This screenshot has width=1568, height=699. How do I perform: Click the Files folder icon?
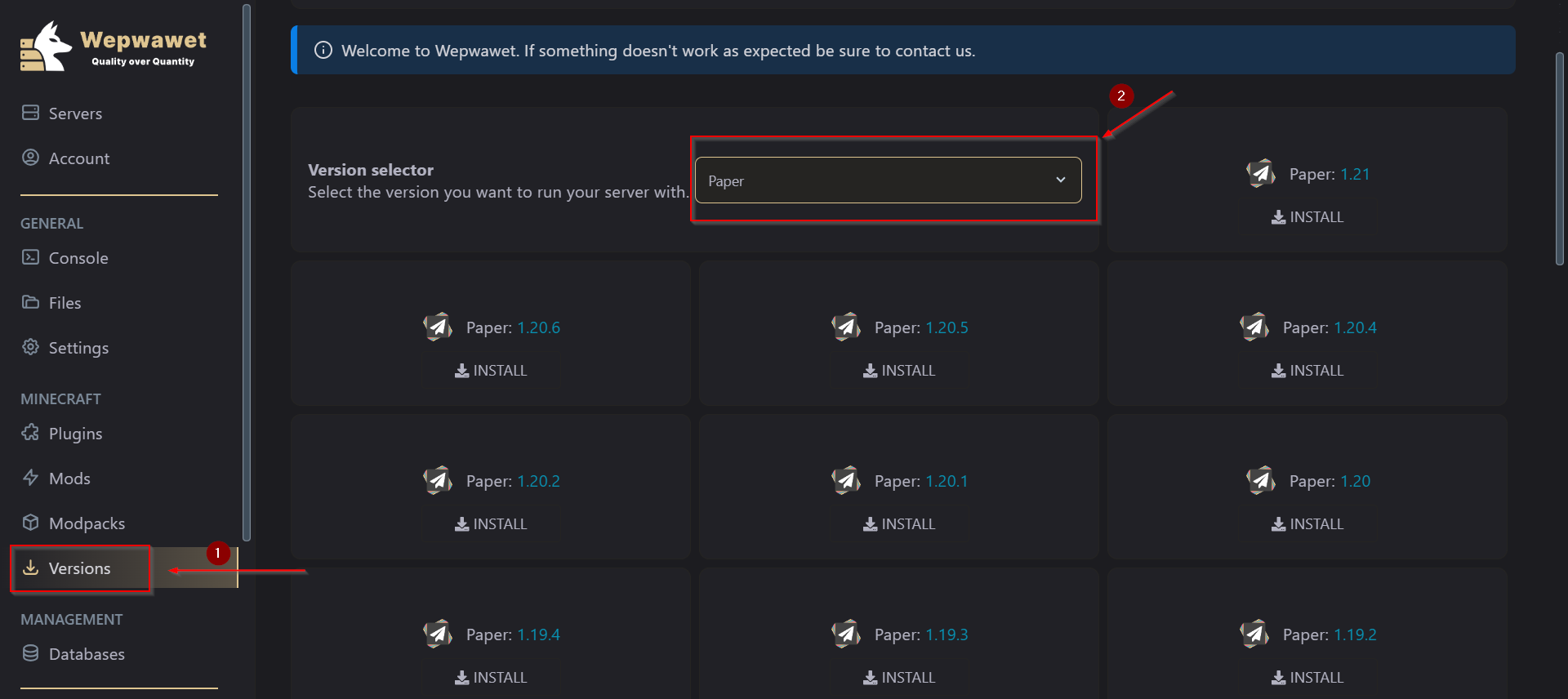coord(30,302)
